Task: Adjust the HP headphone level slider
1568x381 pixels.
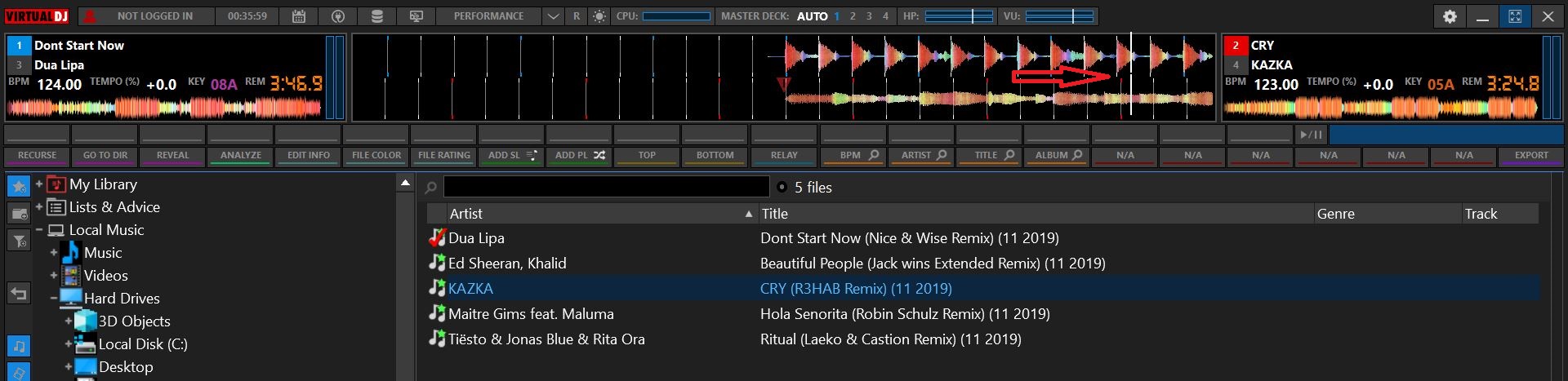Action: click(959, 16)
